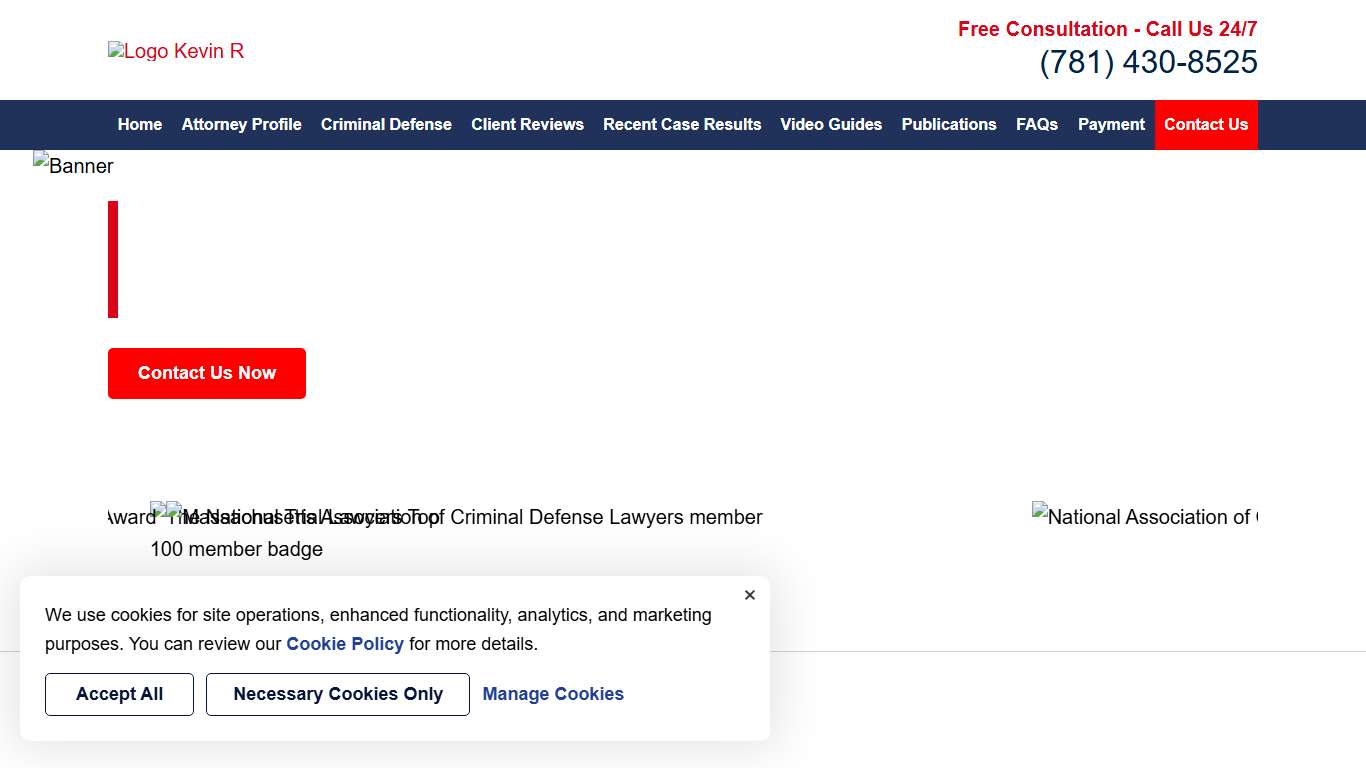The height and width of the screenshot is (768, 1366).
Task: Open the Manage Cookies link
Action: tap(553, 694)
